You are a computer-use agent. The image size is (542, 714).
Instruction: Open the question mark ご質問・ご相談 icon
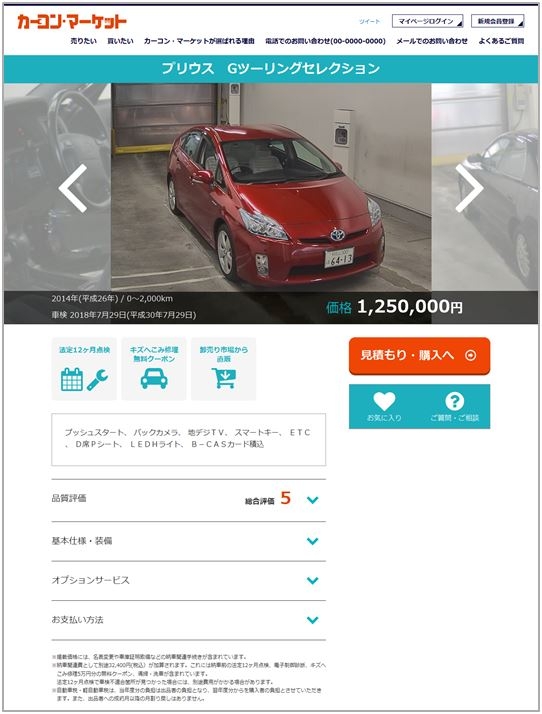[454, 401]
